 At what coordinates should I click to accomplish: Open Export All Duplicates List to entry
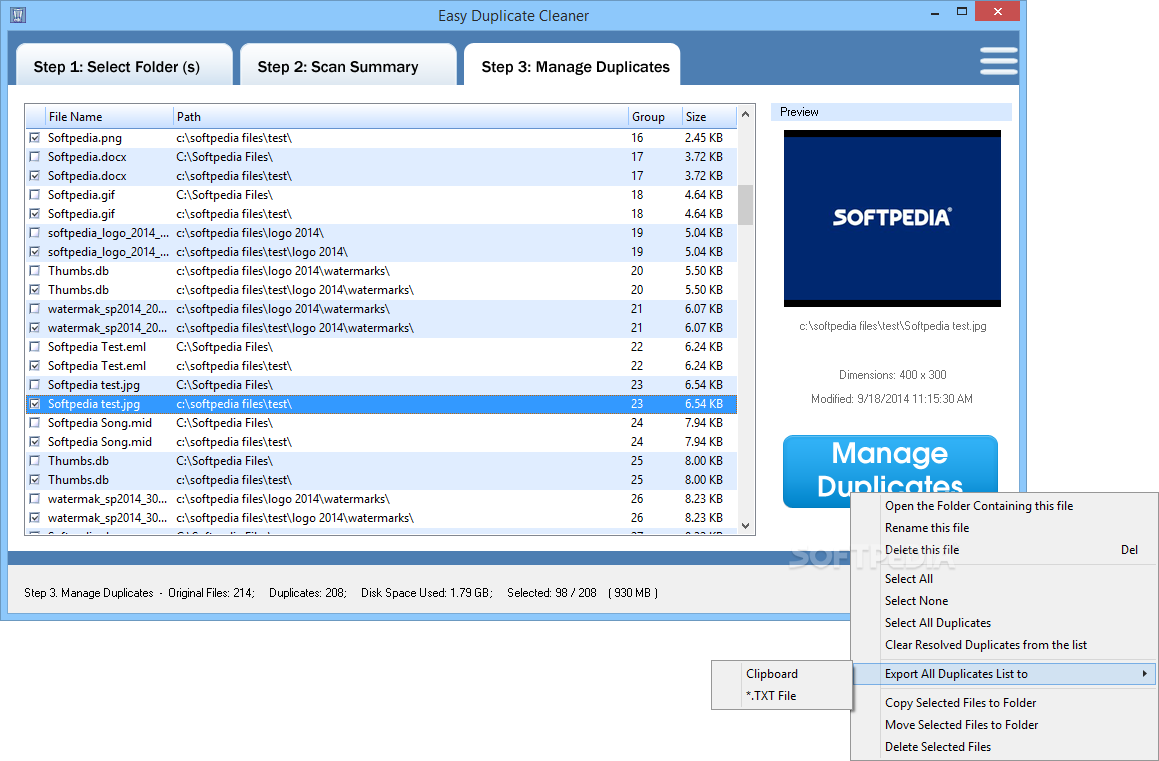1004,674
